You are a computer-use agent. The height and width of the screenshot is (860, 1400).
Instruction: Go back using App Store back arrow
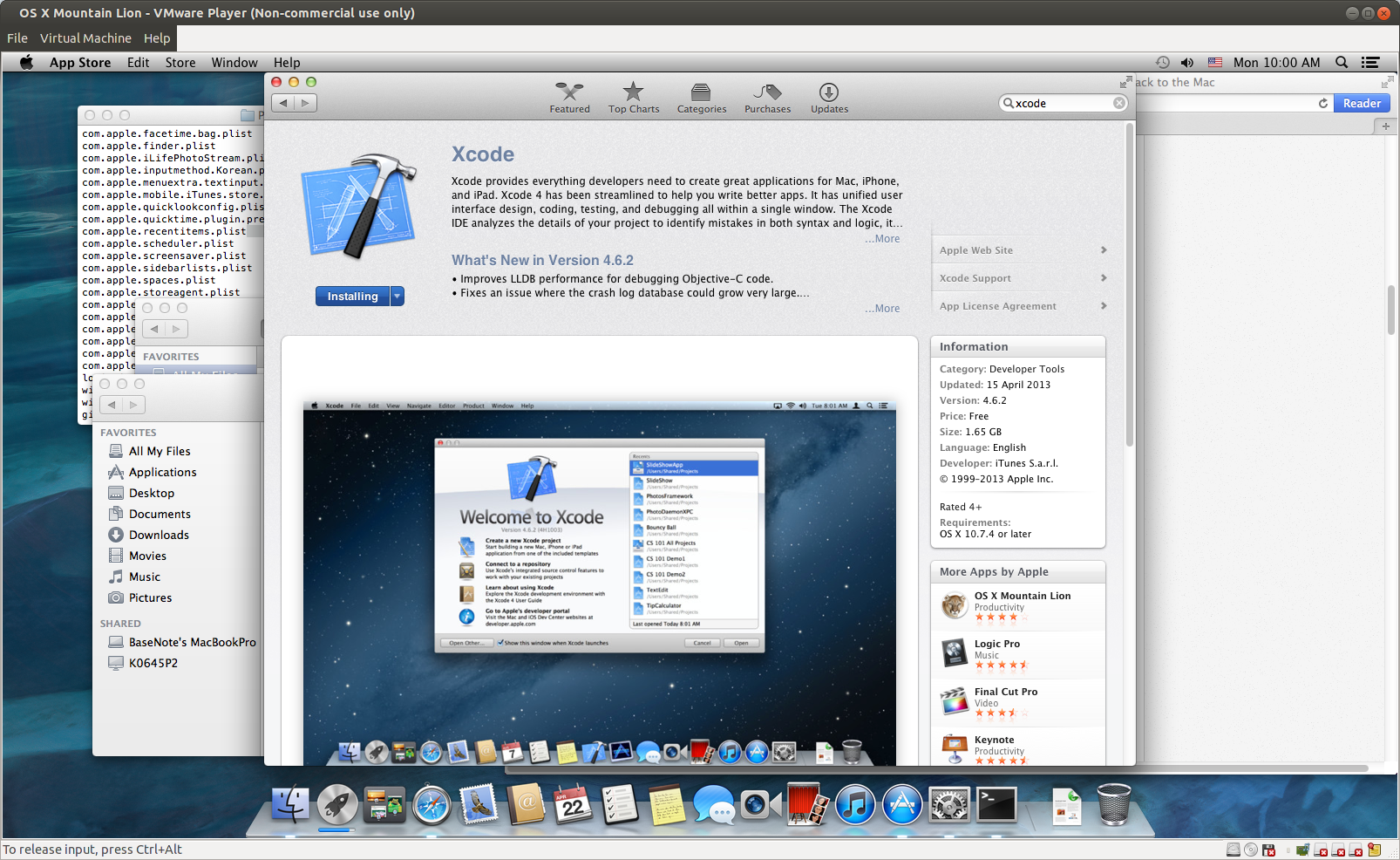tap(283, 103)
